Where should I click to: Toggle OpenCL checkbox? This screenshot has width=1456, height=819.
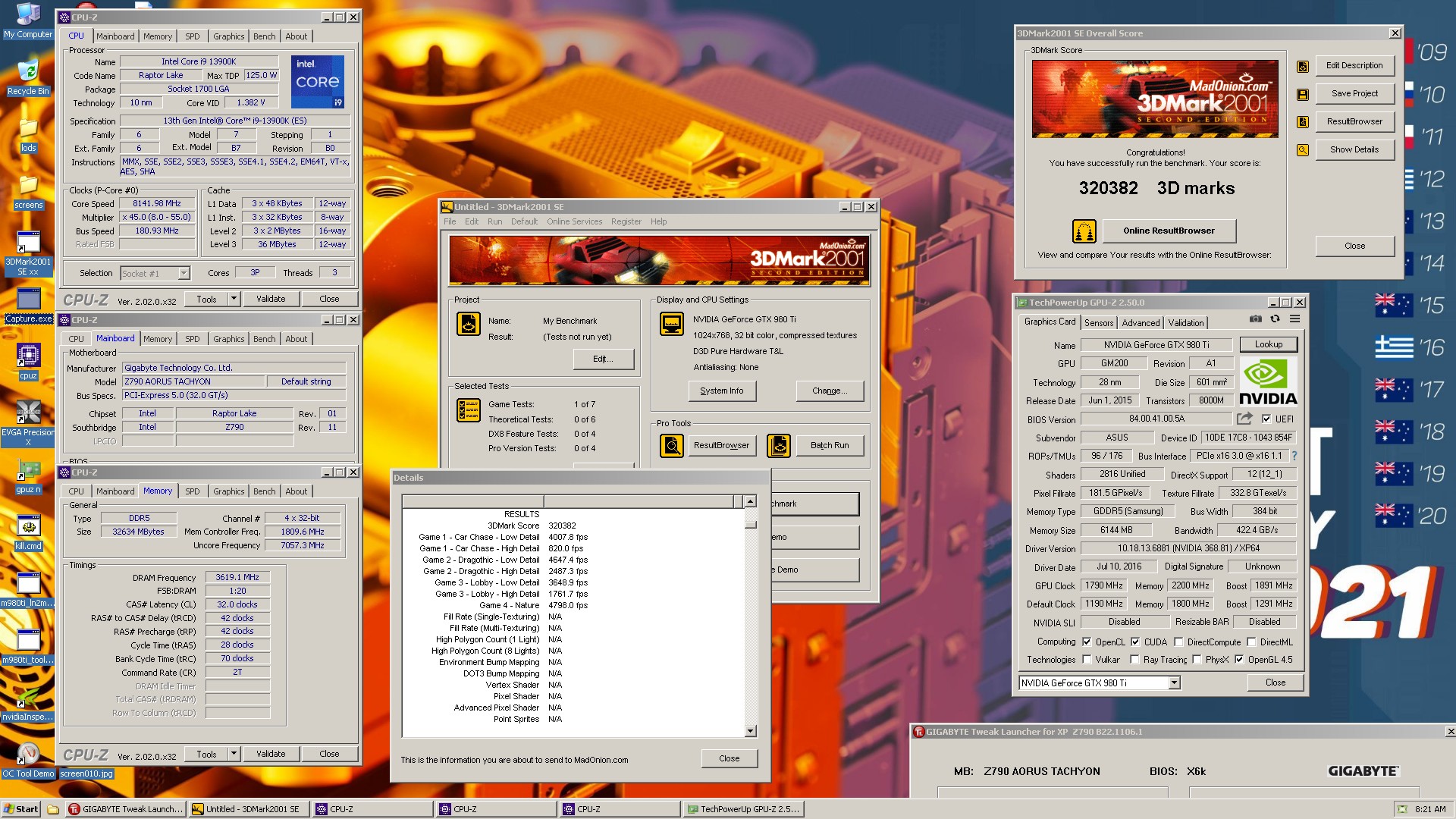click(1087, 642)
